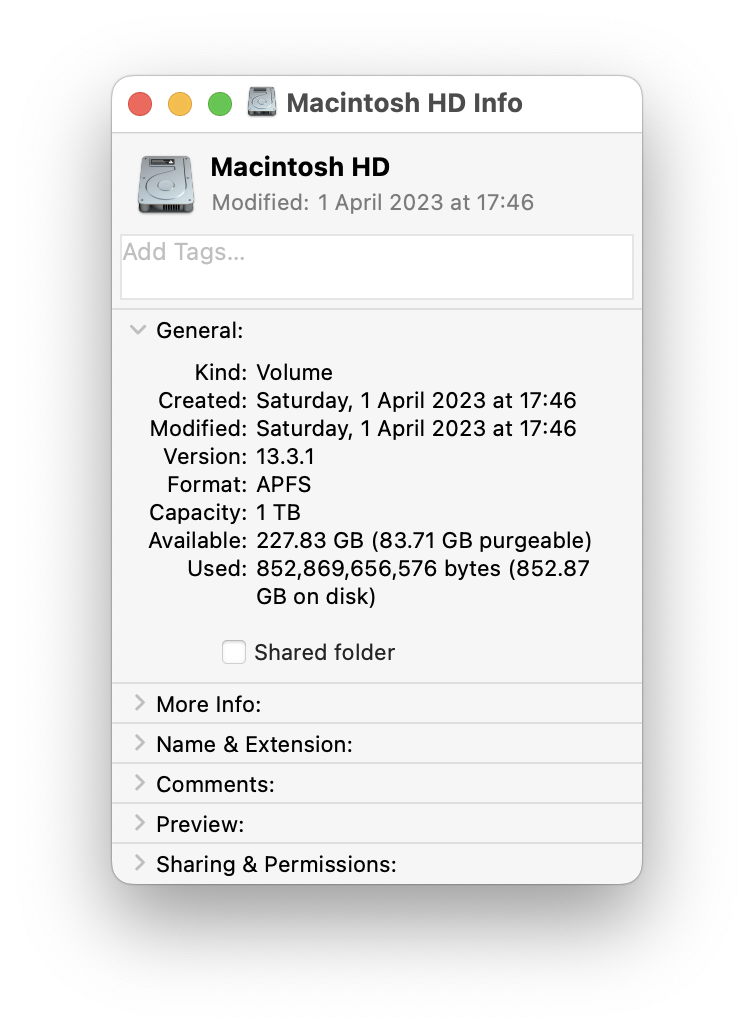Click the 'Macintosh HD Info' window title
This screenshot has height=1032, width=754.
(x=405, y=103)
